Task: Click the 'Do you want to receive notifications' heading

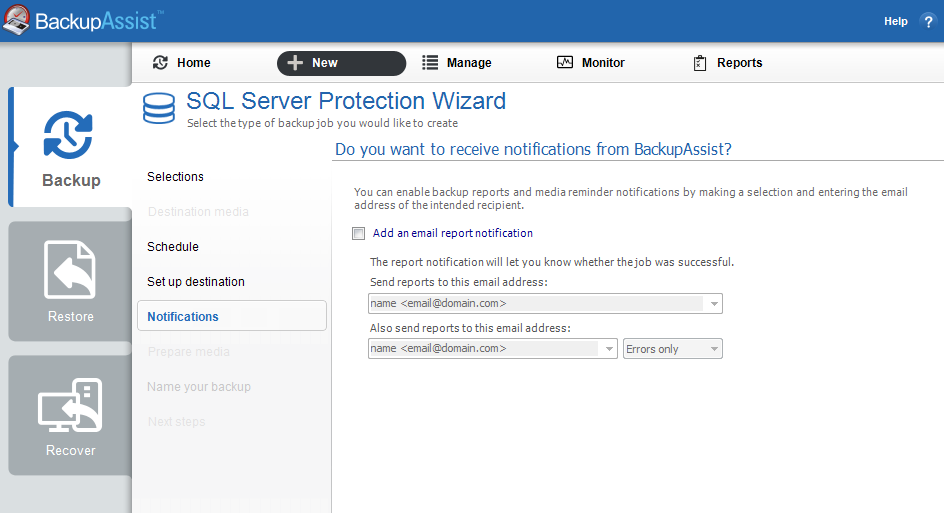Action: pyautogui.click(x=533, y=149)
